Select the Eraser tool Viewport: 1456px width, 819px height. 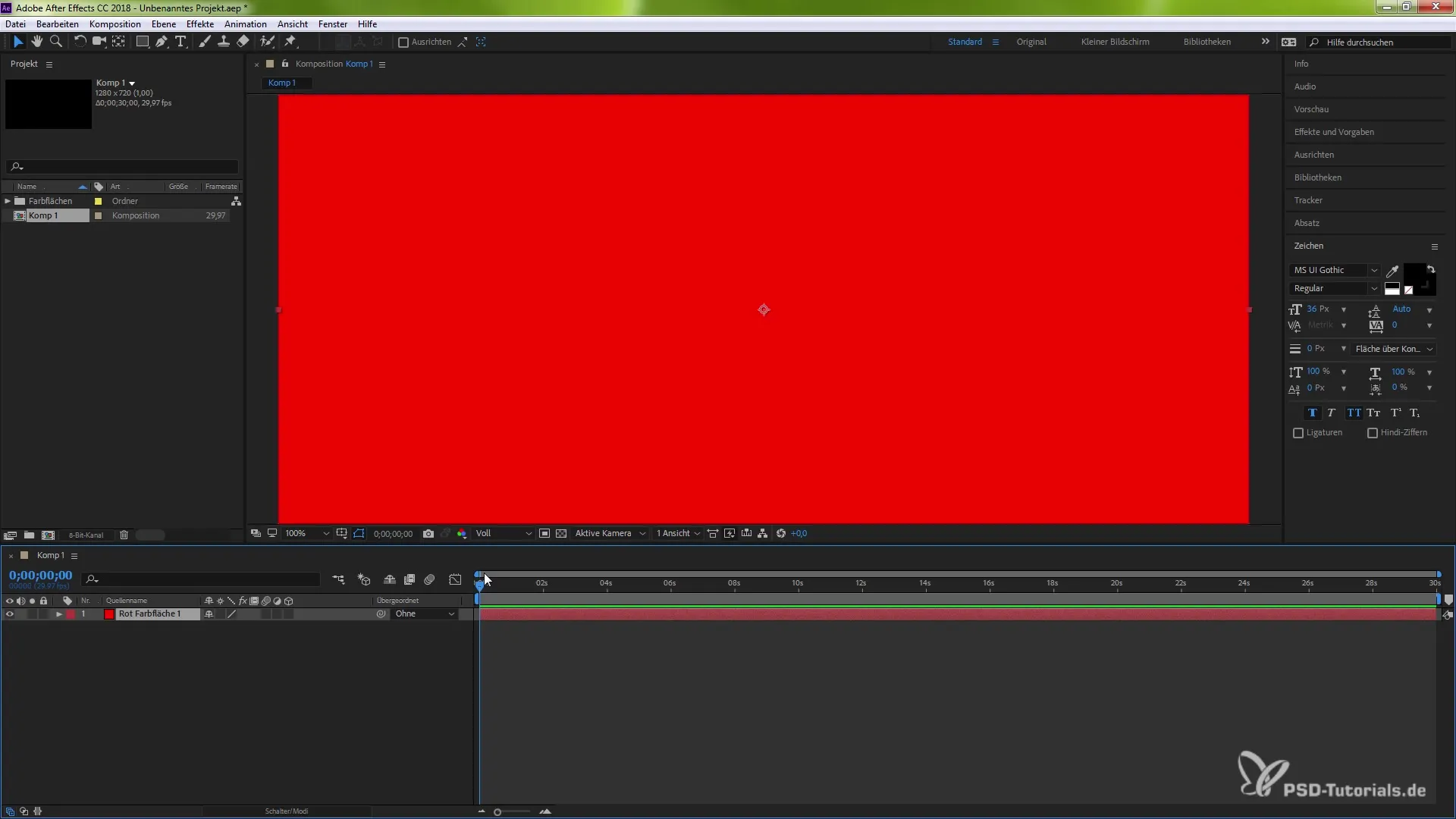[243, 42]
